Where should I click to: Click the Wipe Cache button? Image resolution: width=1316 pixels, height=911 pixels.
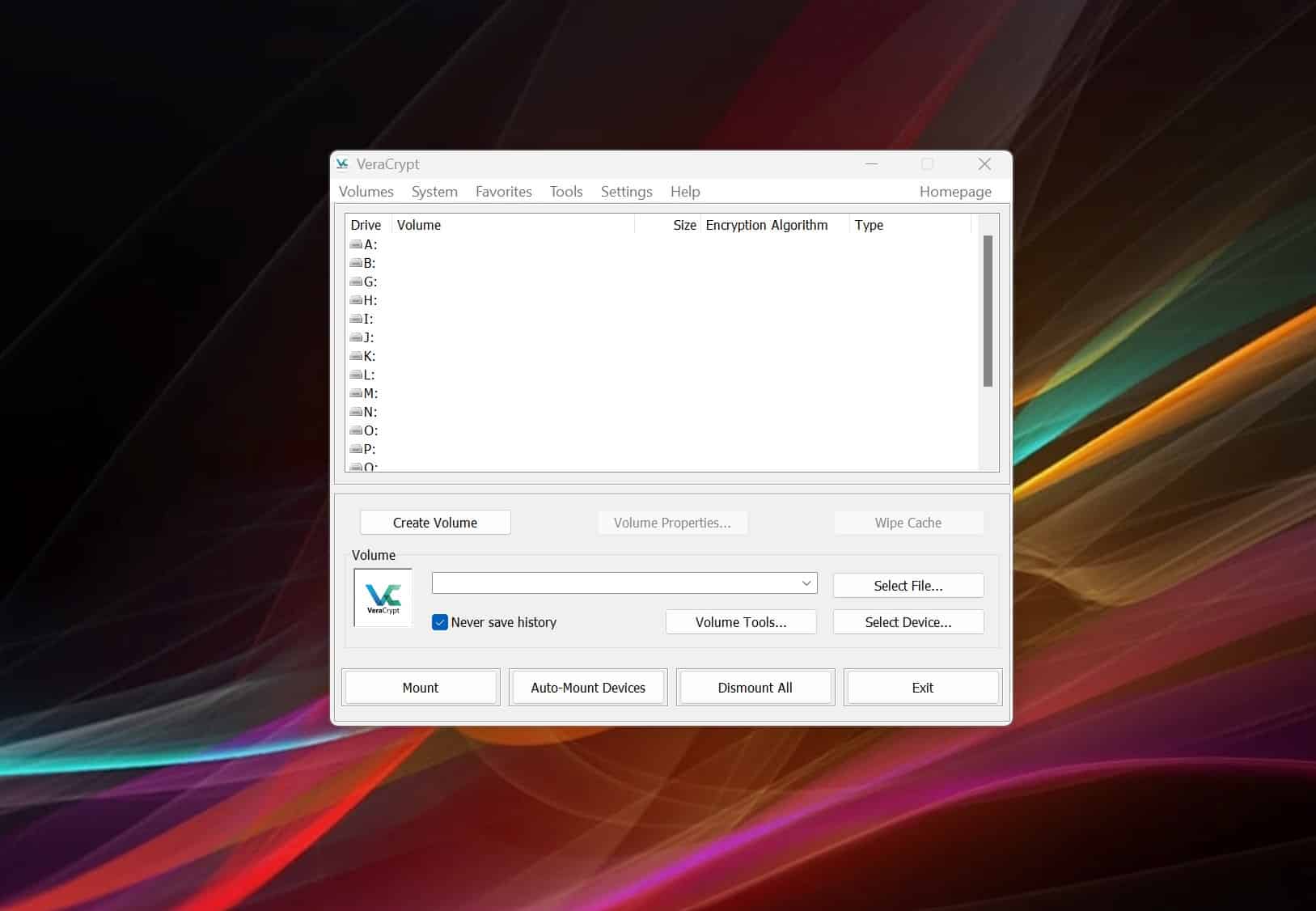[908, 523]
